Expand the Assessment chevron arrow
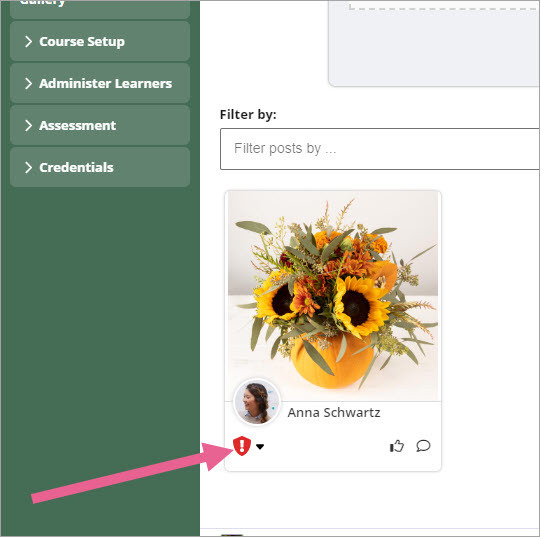This screenshot has width=540, height=537. [x=29, y=125]
